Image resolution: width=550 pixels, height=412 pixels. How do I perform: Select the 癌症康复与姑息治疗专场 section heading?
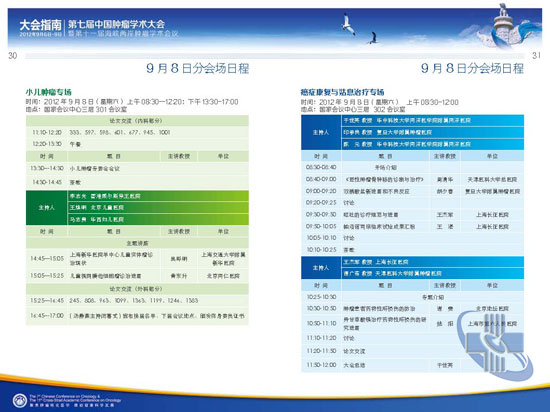pyautogui.click(x=342, y=92)
